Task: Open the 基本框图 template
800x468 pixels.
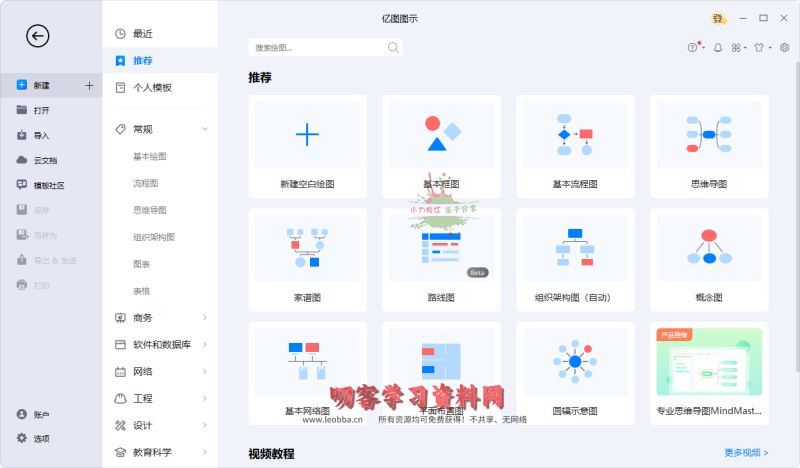Action: (441, 146)
